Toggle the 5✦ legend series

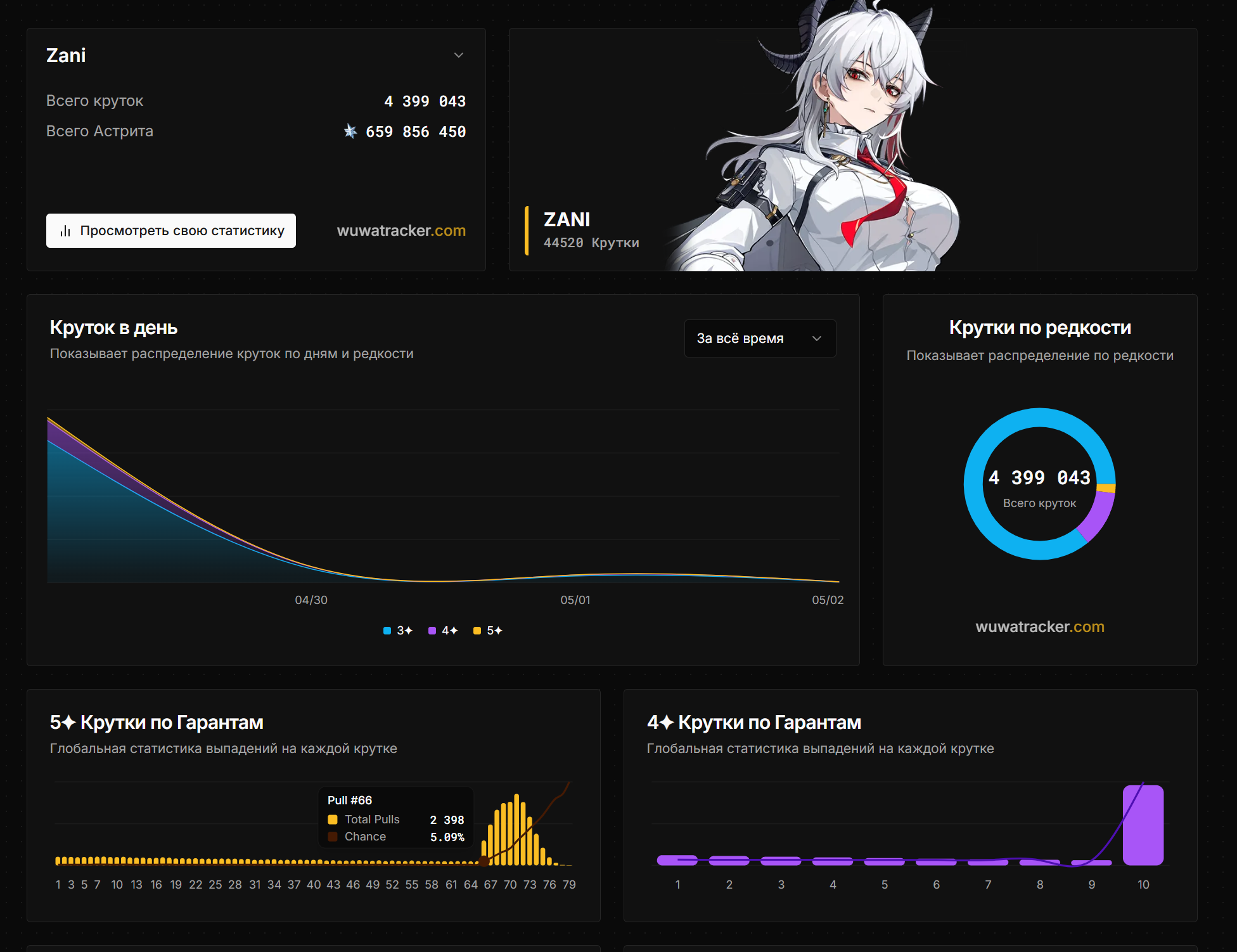point(488,631)
